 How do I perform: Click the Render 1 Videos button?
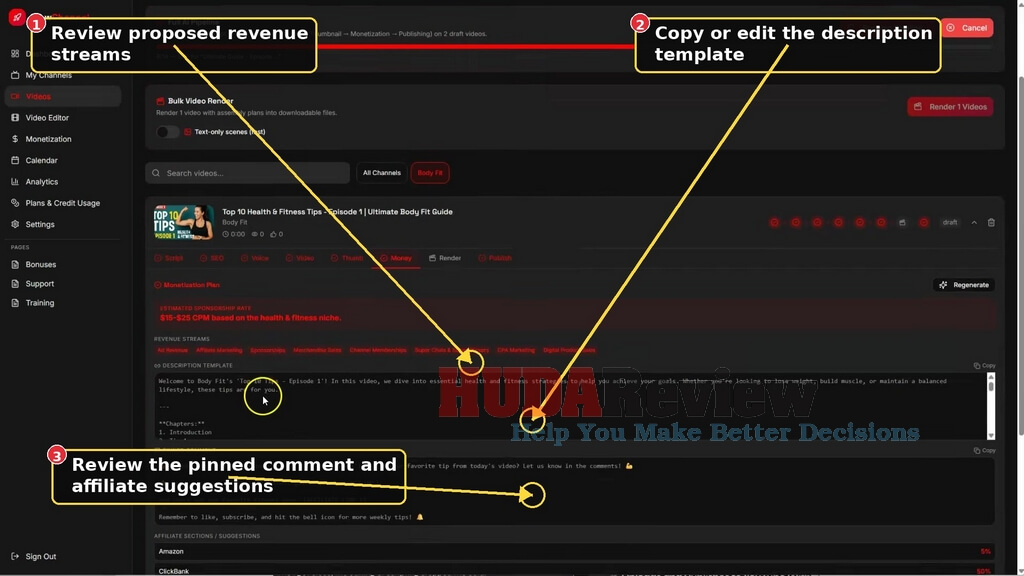tap(950, 106)
